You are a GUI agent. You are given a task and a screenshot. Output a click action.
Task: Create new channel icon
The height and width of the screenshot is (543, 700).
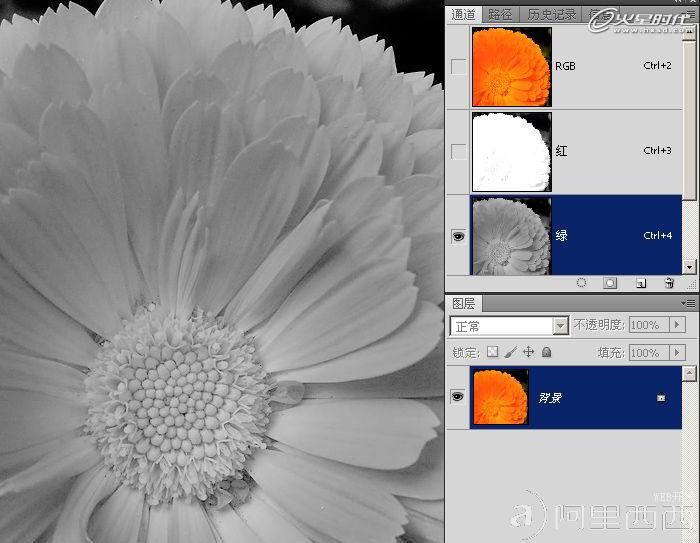[x=641, y=283]
